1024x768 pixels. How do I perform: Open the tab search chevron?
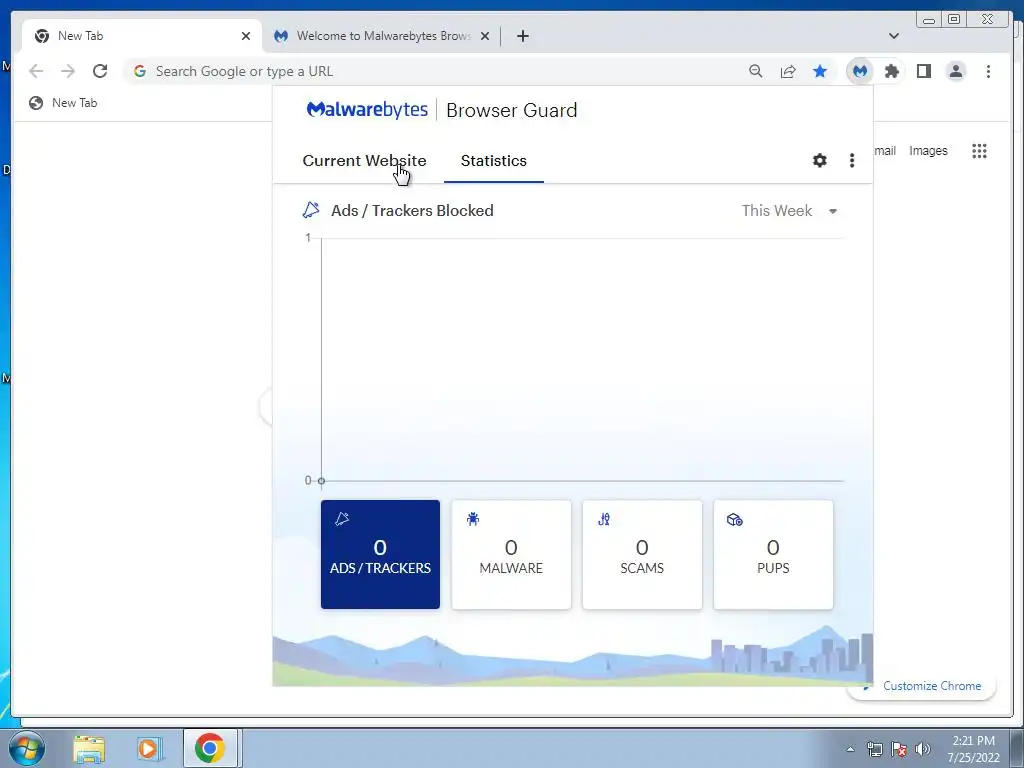(893, 36)
